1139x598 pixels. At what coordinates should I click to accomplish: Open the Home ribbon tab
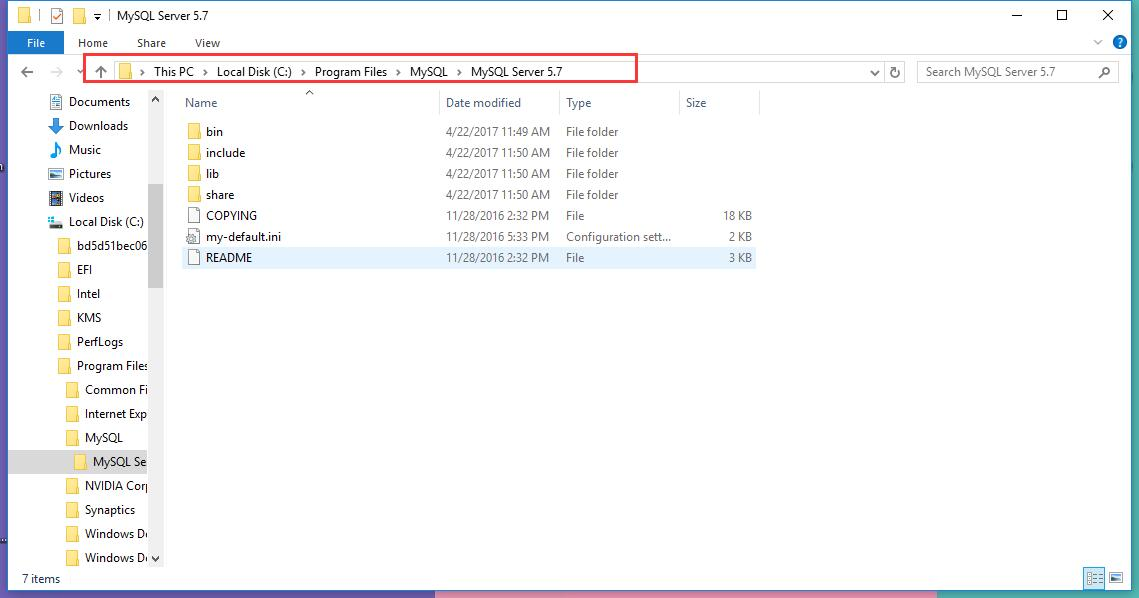pos(93,43)
